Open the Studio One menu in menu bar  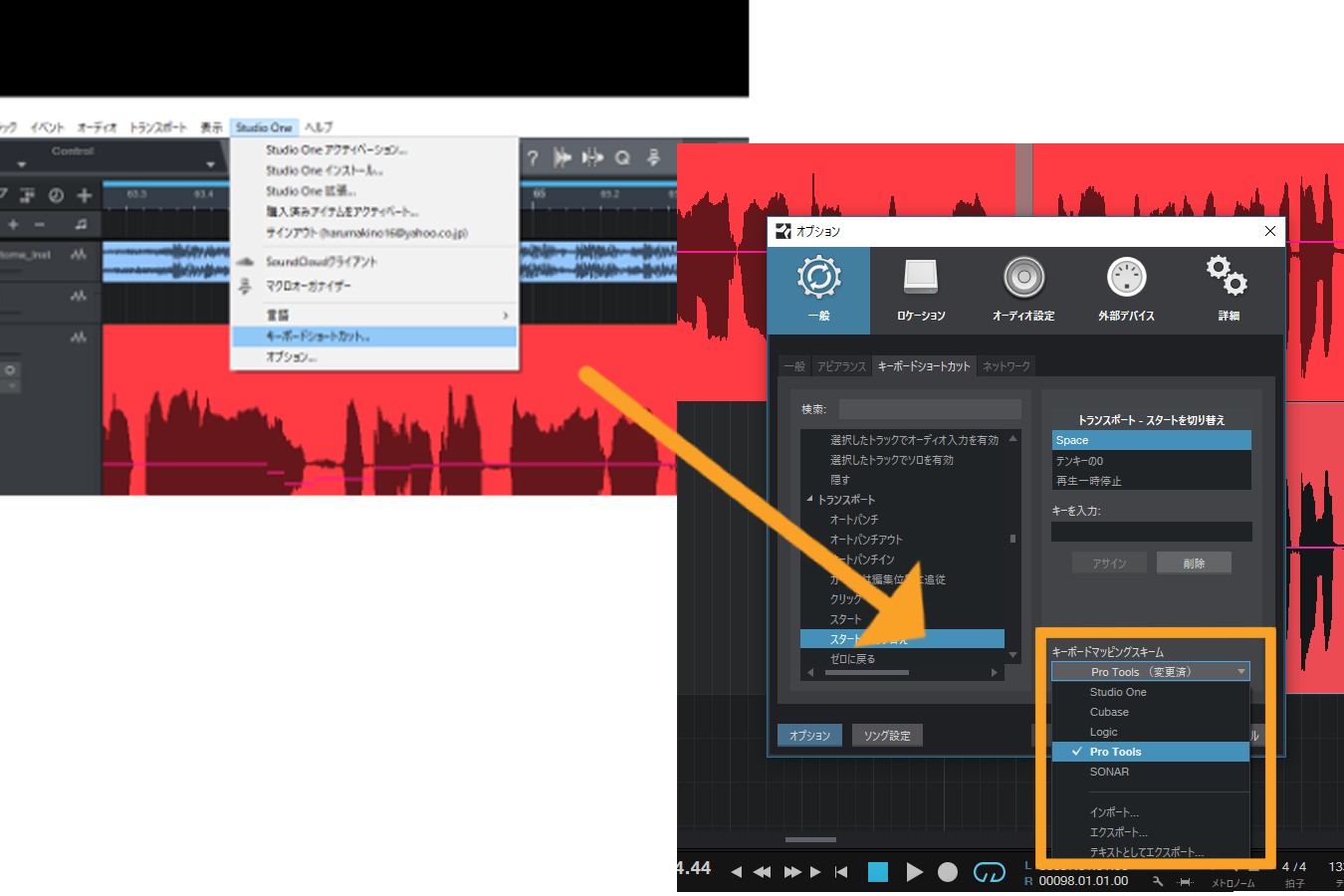[x=264, y=127]
